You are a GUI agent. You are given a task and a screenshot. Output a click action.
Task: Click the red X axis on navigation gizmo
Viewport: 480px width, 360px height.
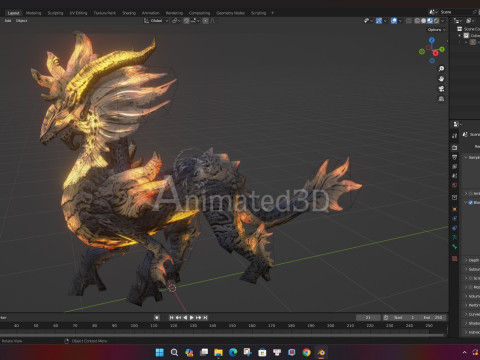(x=435, y=53)
